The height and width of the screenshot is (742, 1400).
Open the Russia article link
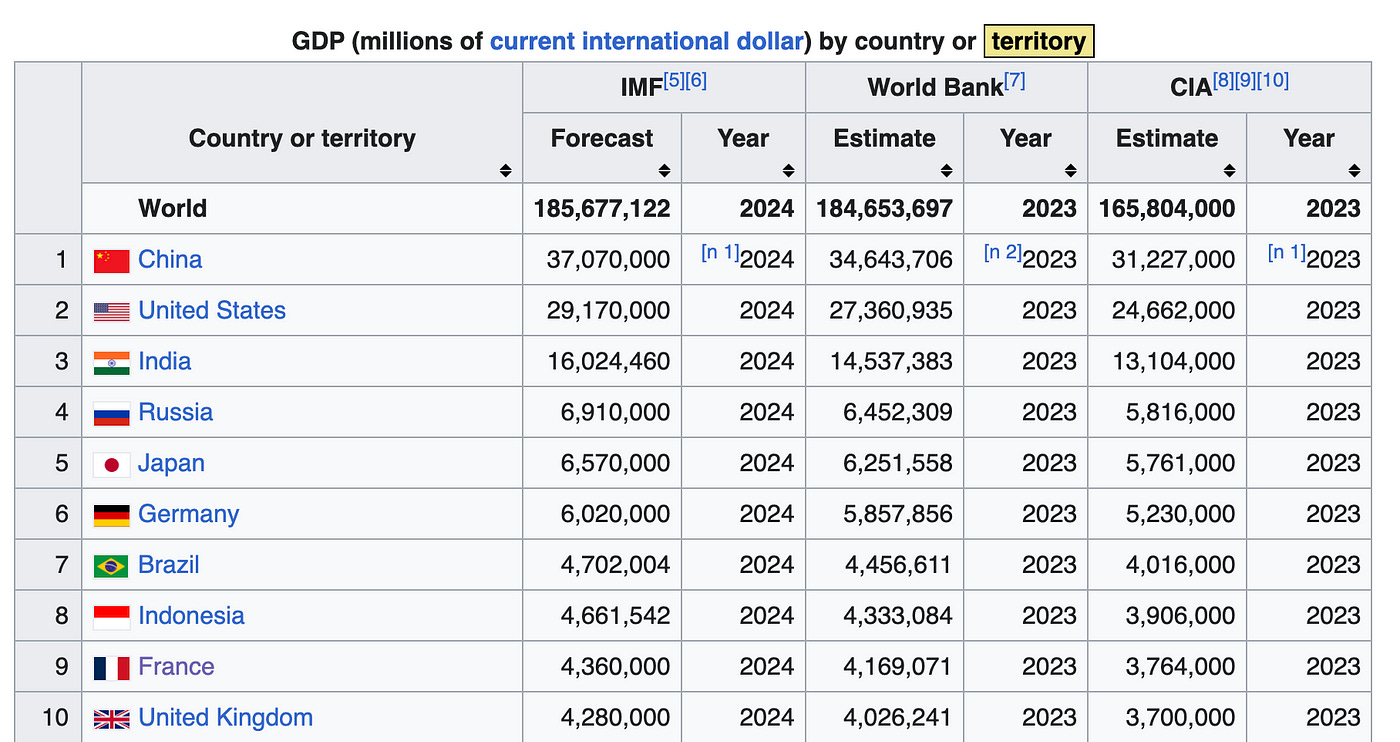[176, 413]
